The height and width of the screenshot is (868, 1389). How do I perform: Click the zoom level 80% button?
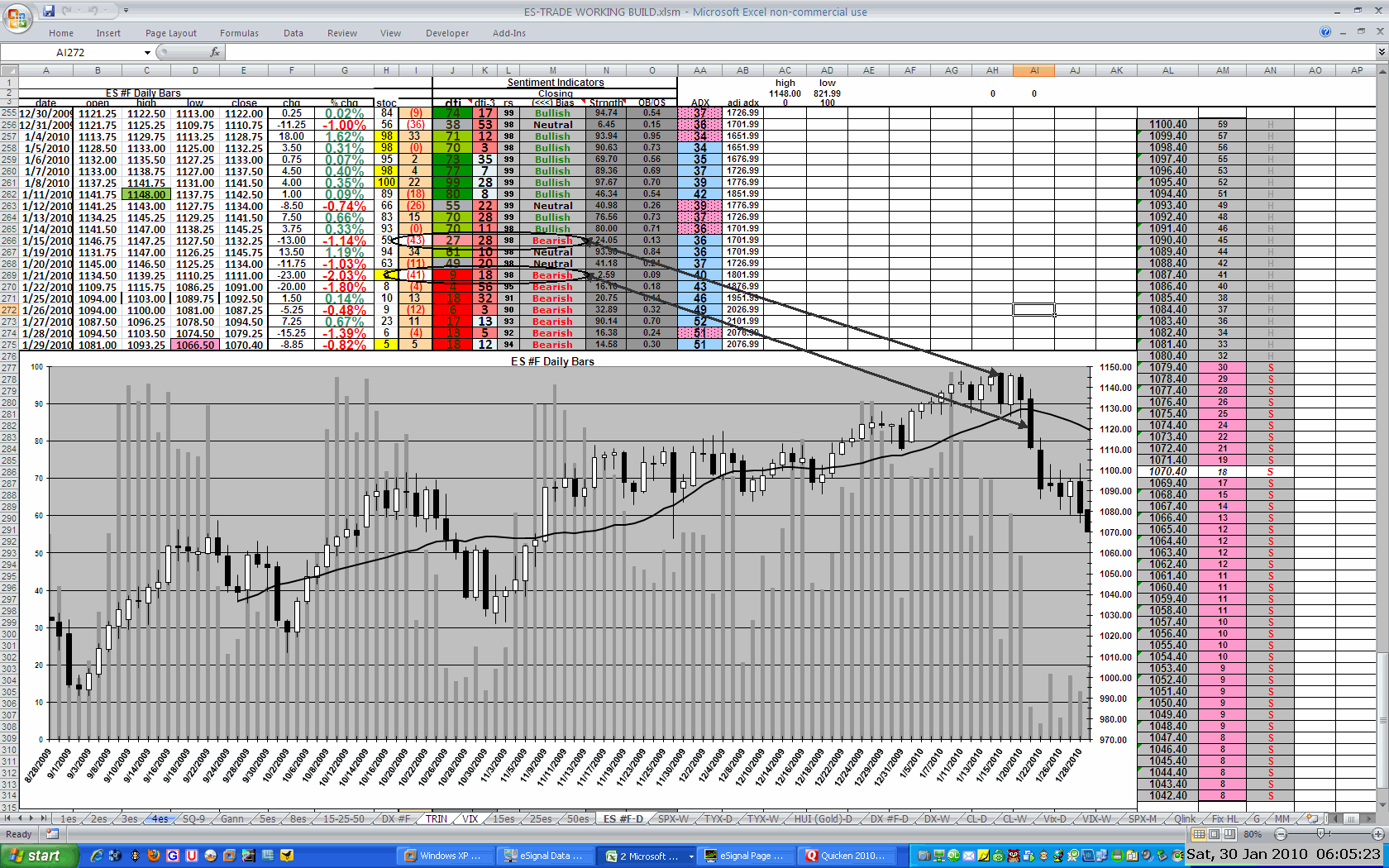coord(1253,834)
